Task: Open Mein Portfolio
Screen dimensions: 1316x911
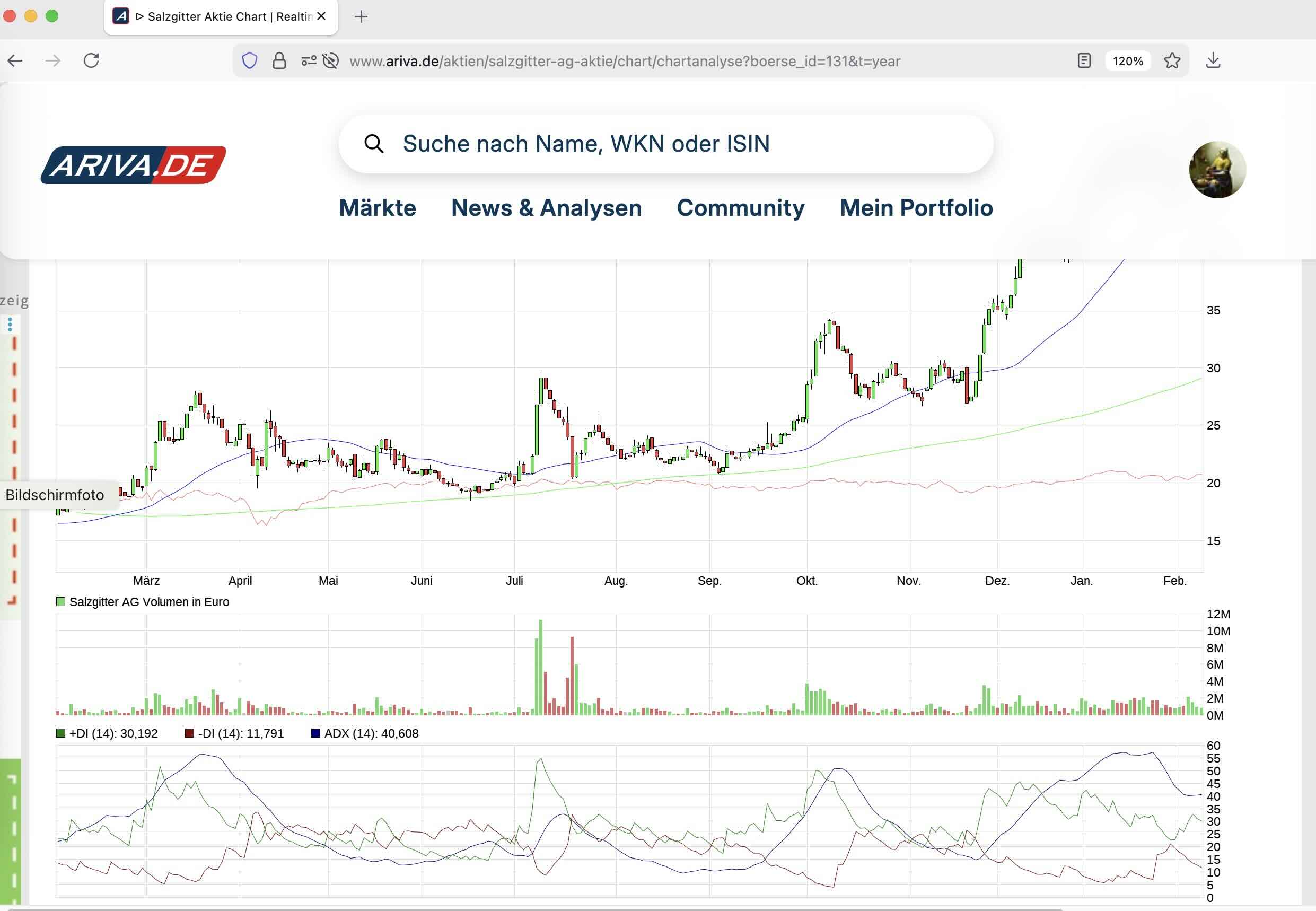Action: (x=916, y=208)
